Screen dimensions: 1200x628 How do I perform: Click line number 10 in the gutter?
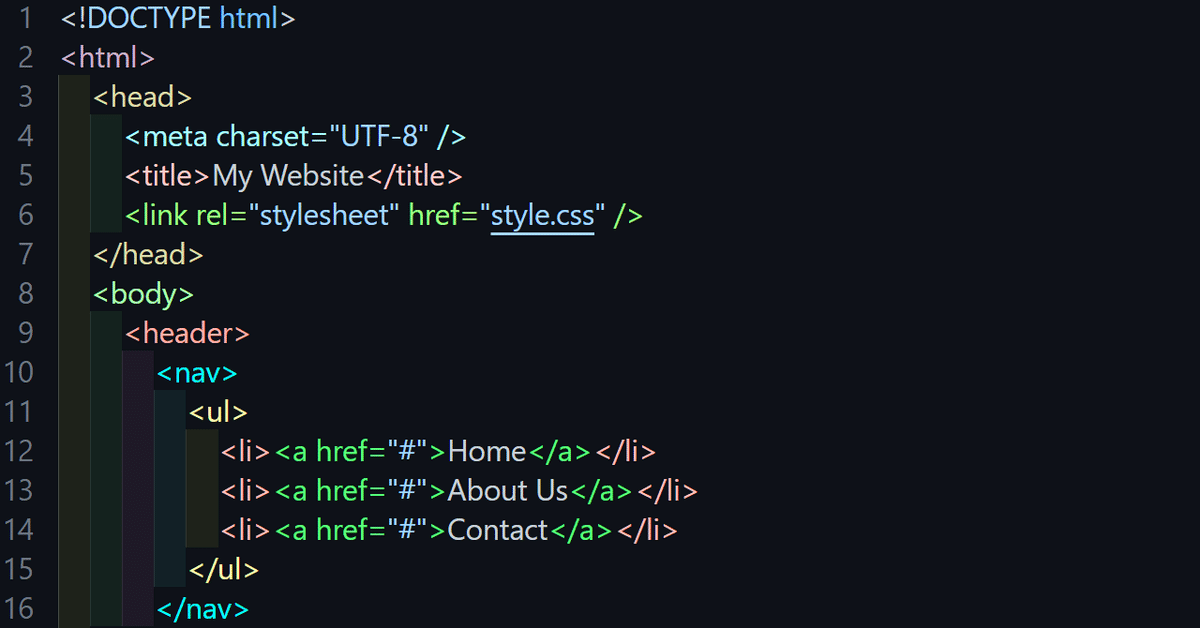click(19, 372)
